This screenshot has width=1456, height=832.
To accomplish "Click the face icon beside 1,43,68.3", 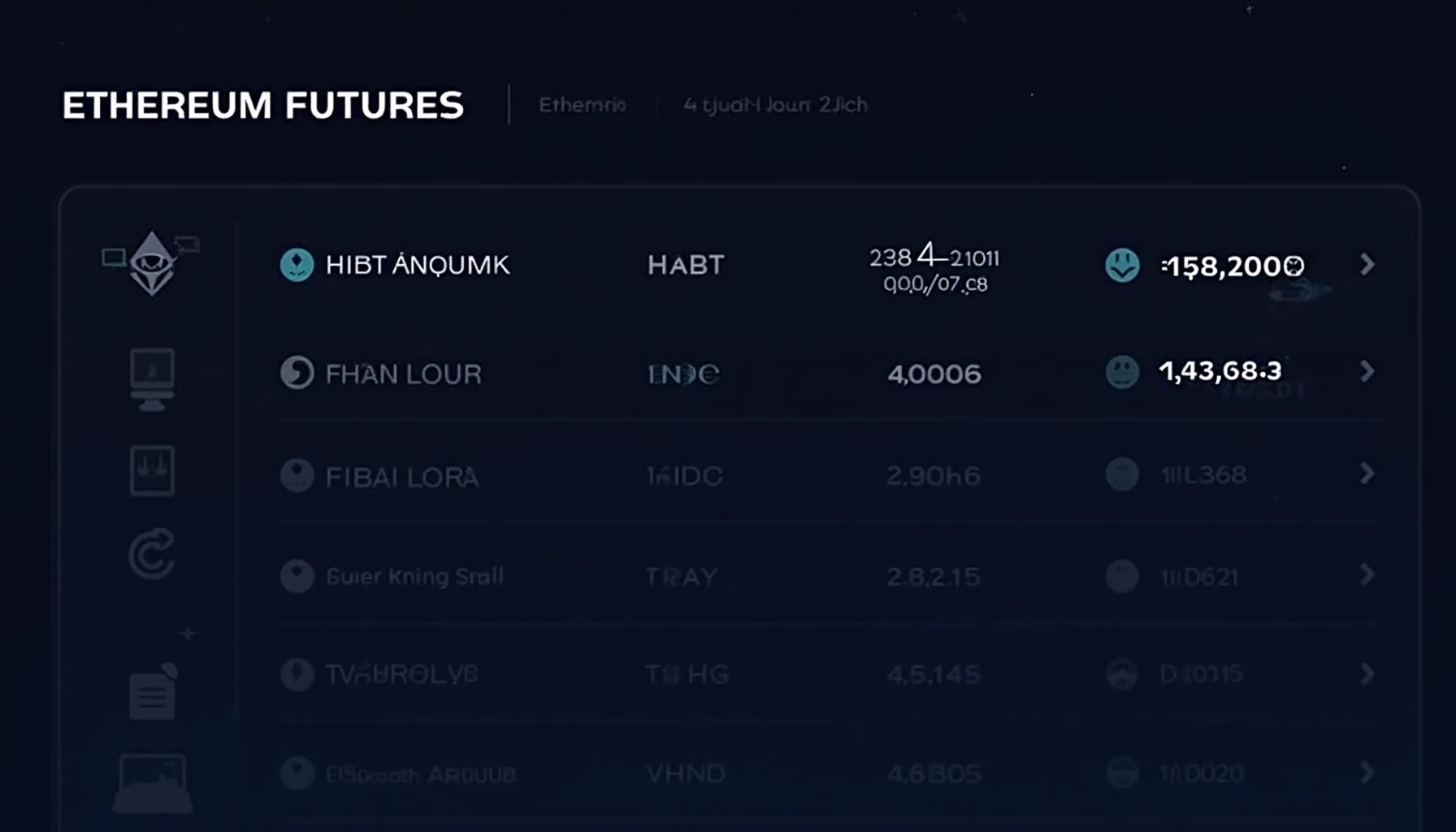I will point(1122,372).
